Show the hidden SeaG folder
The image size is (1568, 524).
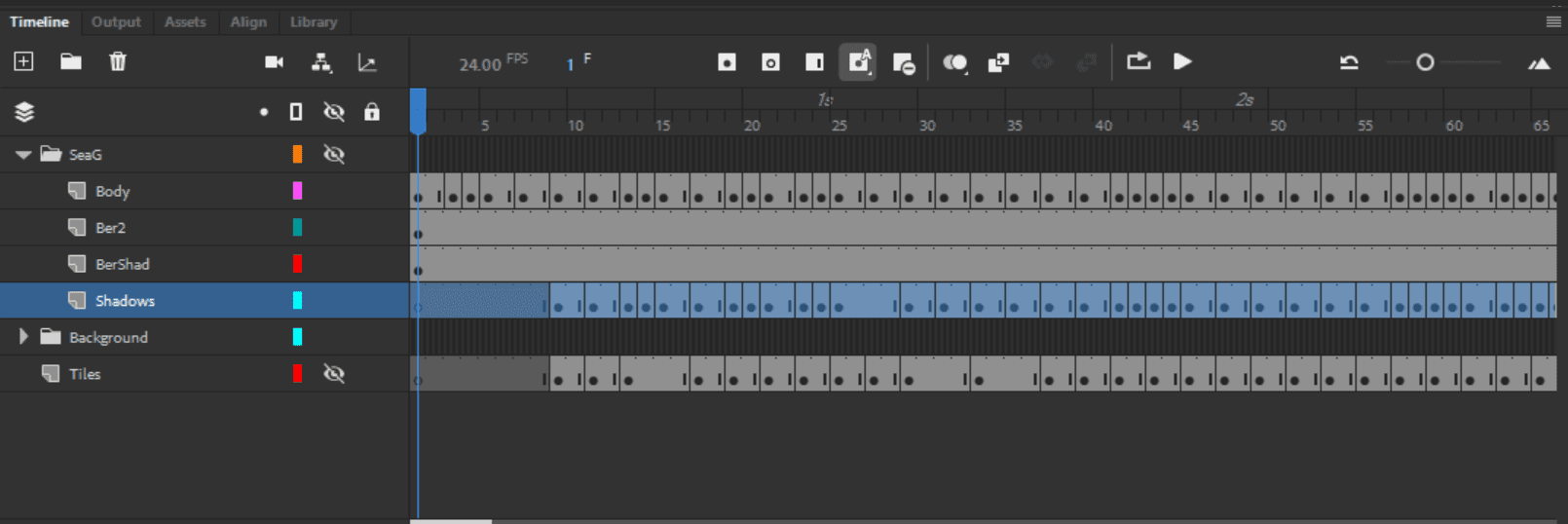334,154
